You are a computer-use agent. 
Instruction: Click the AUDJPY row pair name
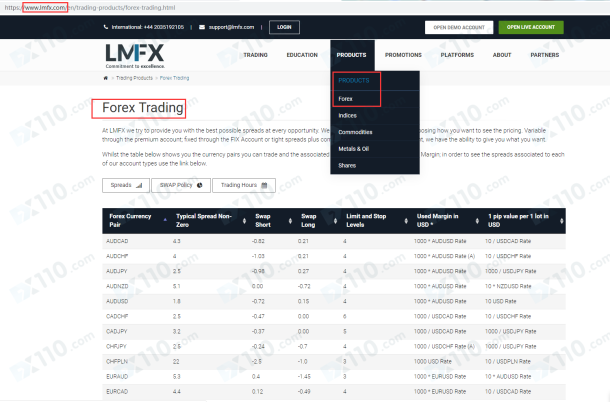click(117, 271)
